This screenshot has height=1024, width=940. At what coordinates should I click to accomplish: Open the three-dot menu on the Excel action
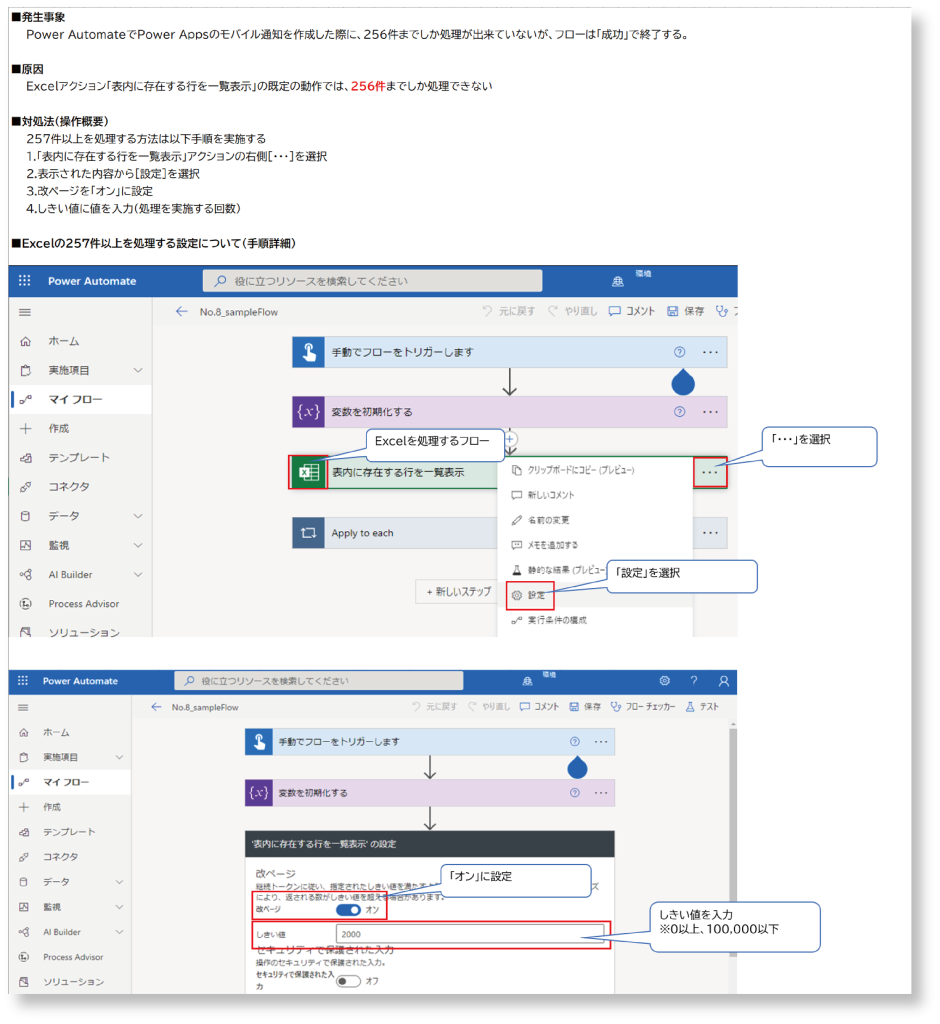coord(710,472)
